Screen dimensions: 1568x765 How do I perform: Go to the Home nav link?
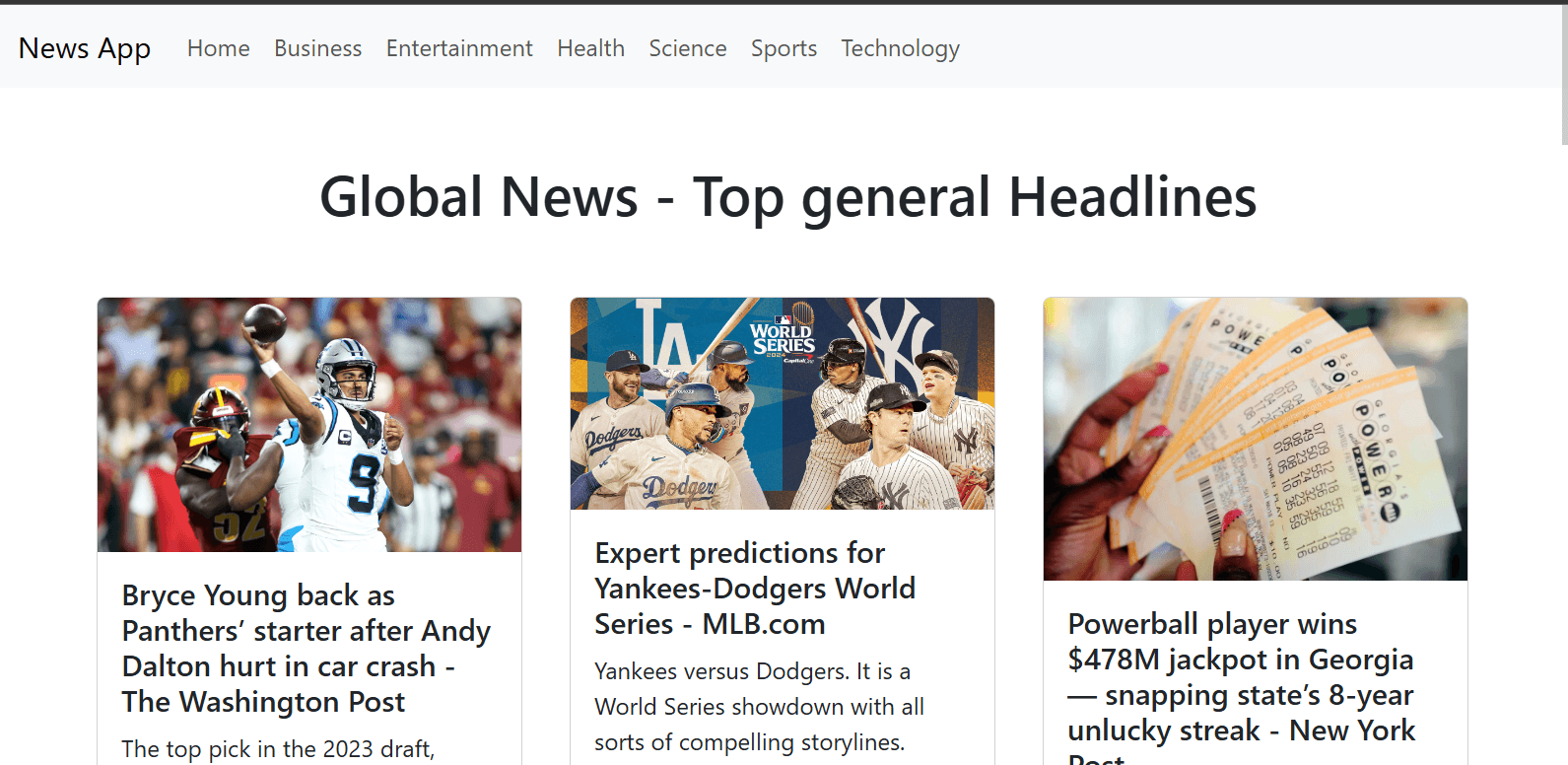[219, 48]
